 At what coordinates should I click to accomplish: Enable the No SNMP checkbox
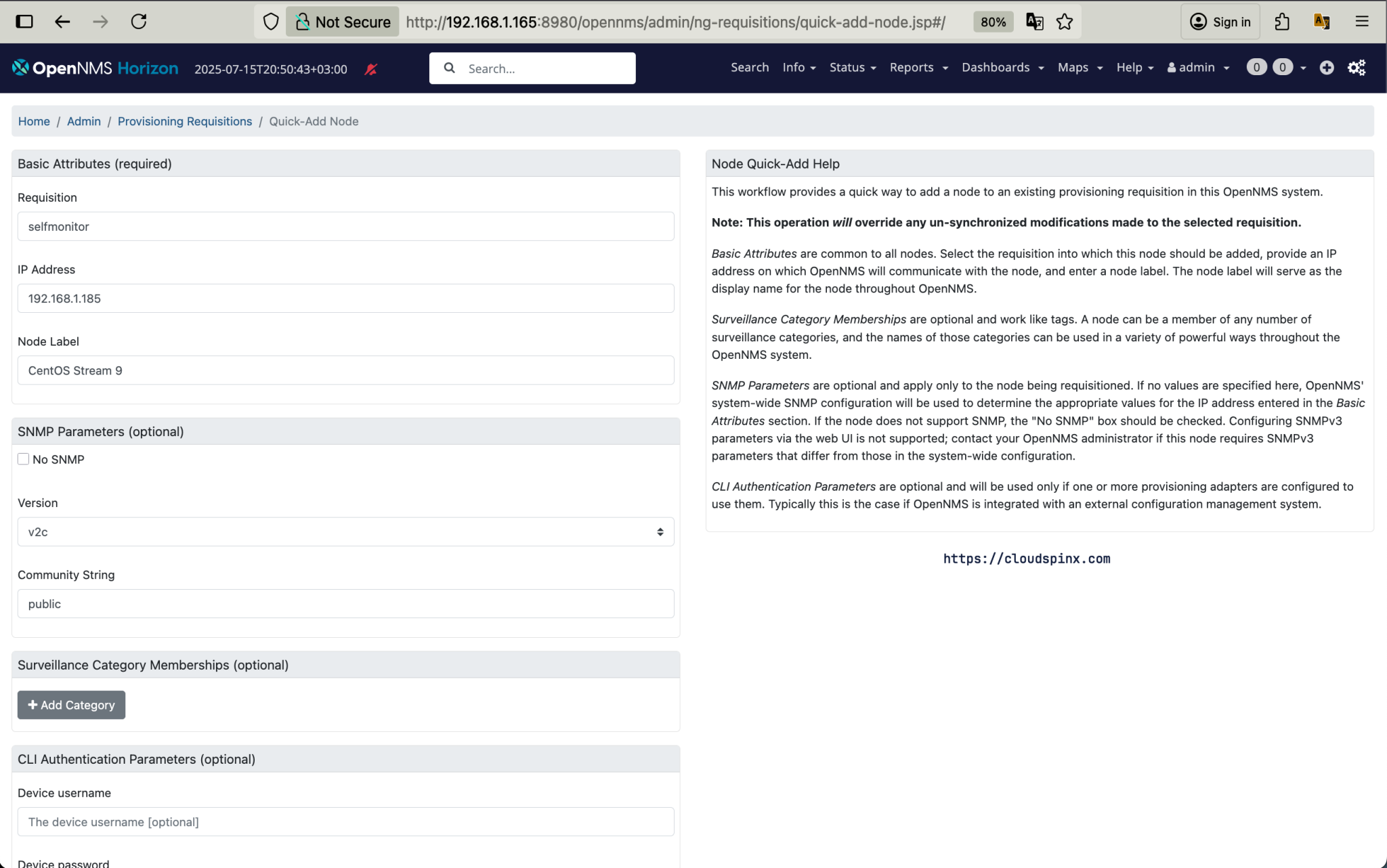[x=22, y=458]
